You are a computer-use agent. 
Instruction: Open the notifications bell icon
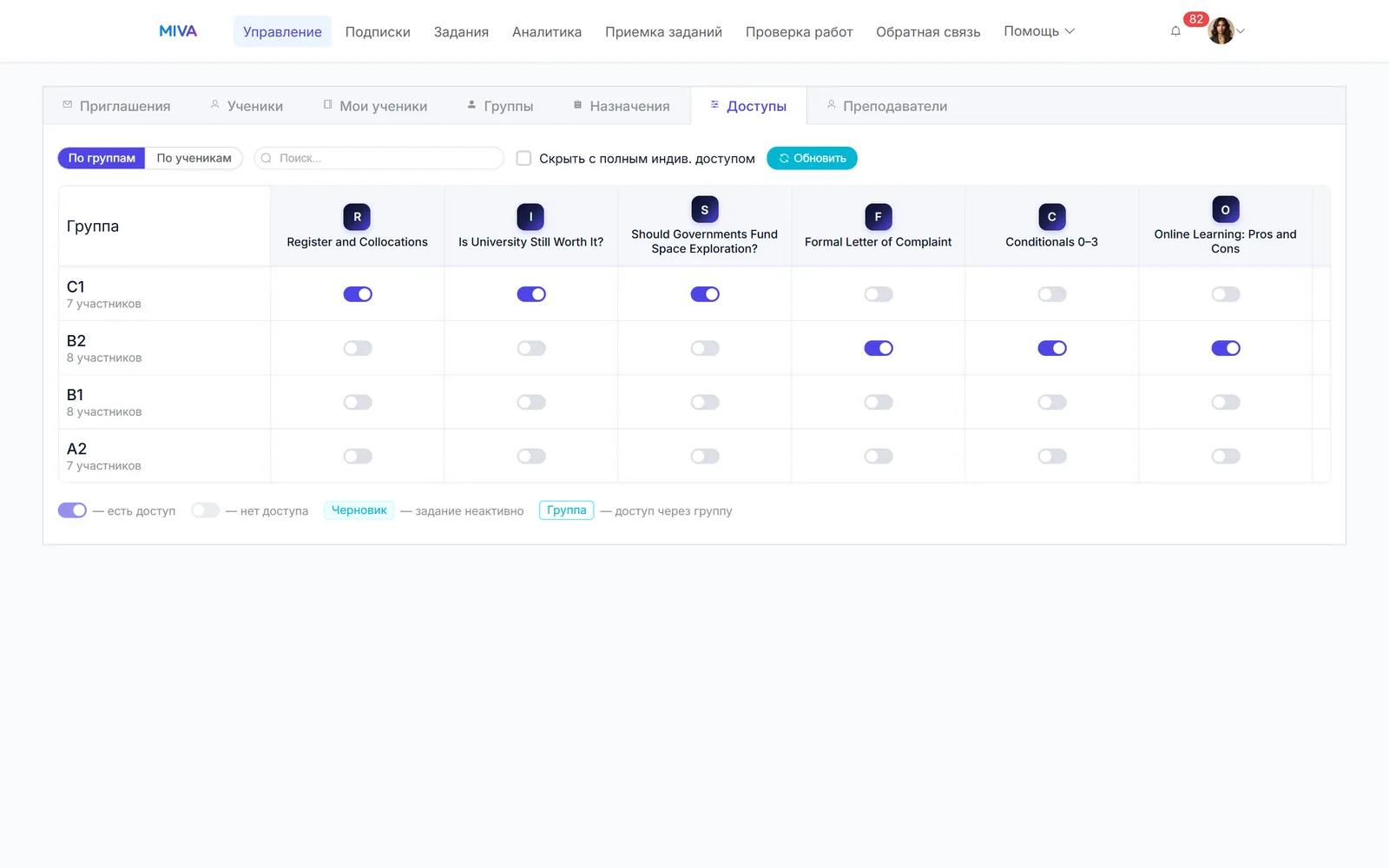tap(1175, 31)
